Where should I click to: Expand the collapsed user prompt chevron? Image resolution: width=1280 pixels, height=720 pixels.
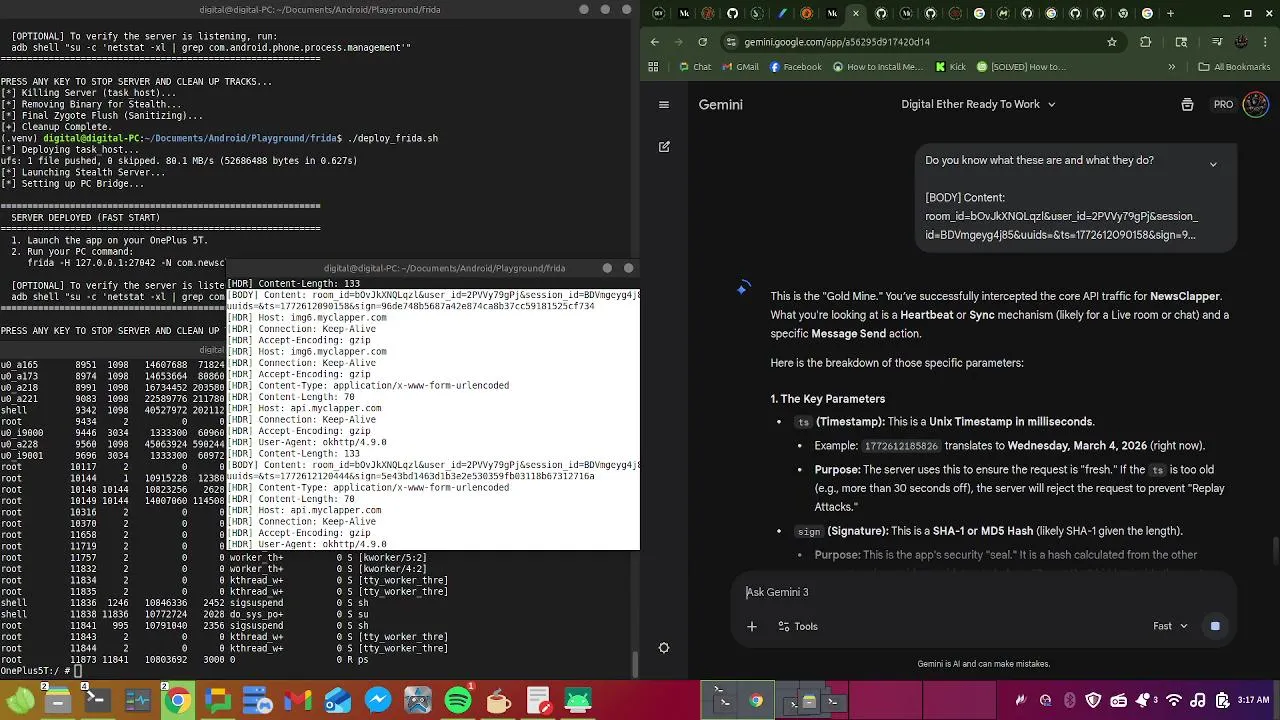pyautogui.click(x=1213, y=164)
